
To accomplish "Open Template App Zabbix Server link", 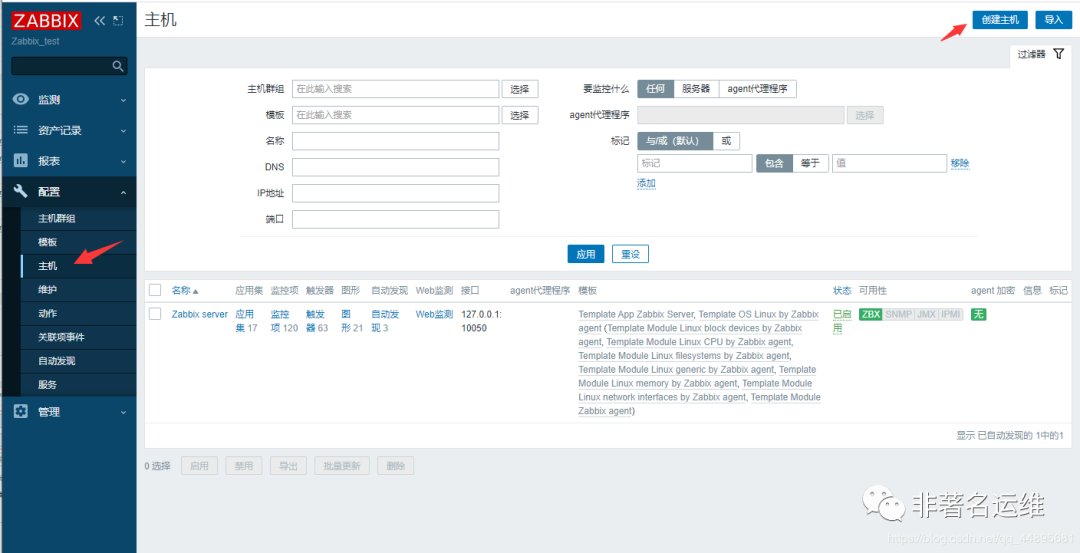I will click(x=636, y=315).
